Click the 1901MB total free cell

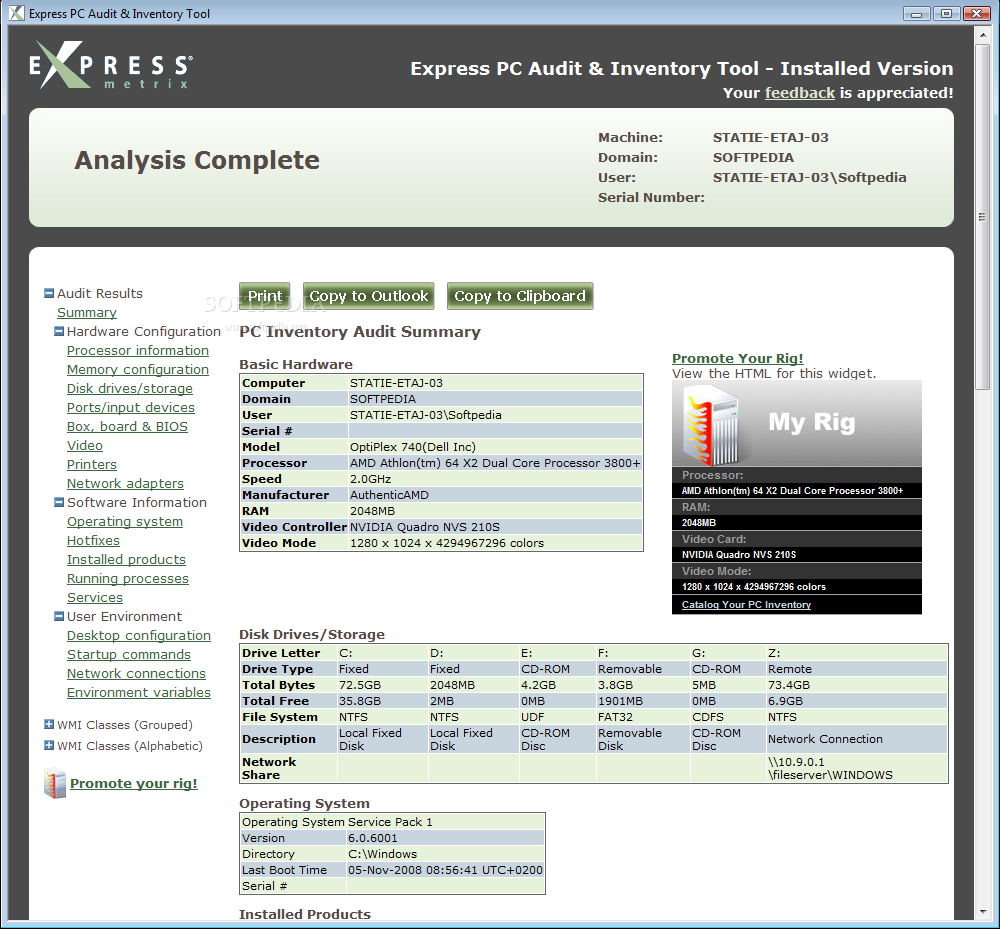(643, 701)
